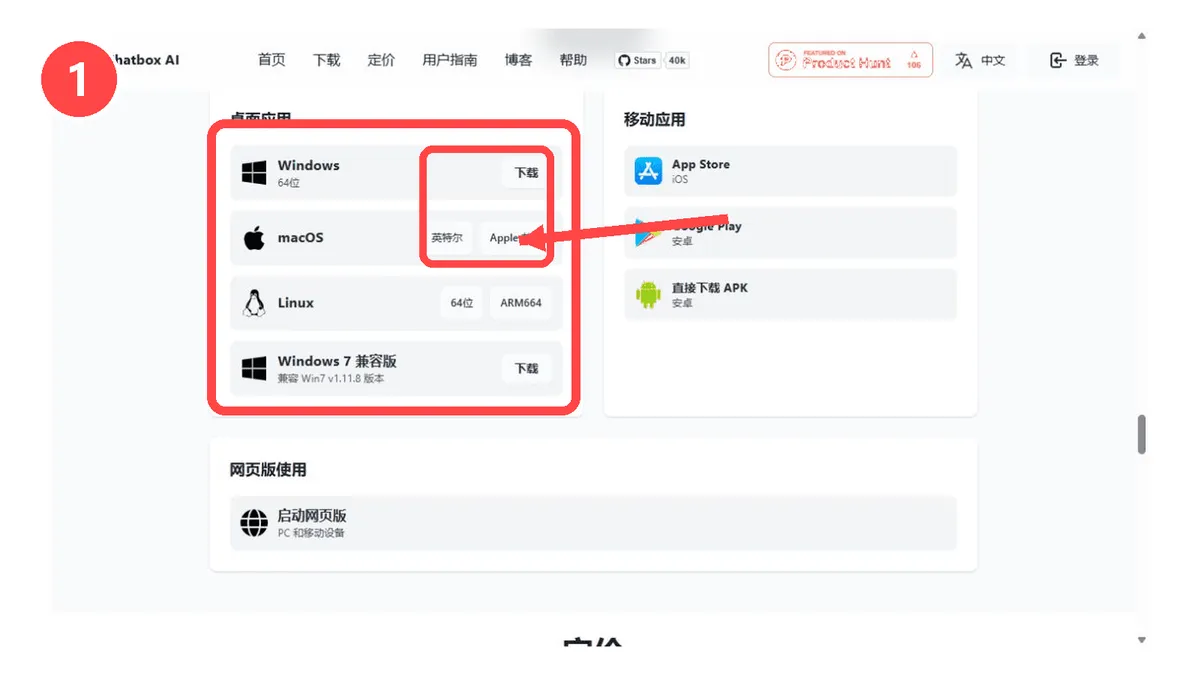
Task: Open 博客 in navigation
Action: click(518, 60)
